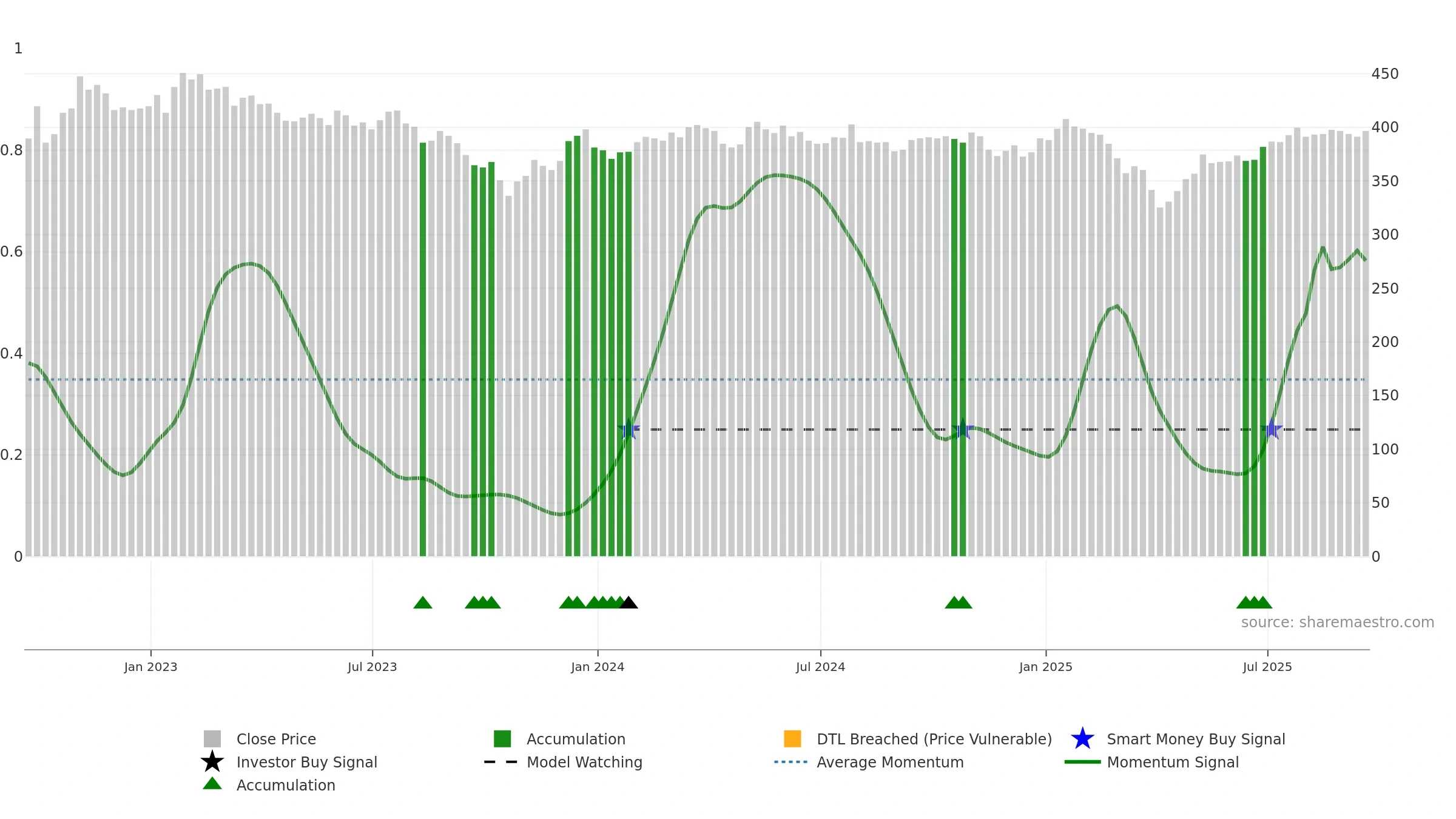Click the blue Smart Money star legend icon
The image size is (1456, 819).
(1082, 739)
